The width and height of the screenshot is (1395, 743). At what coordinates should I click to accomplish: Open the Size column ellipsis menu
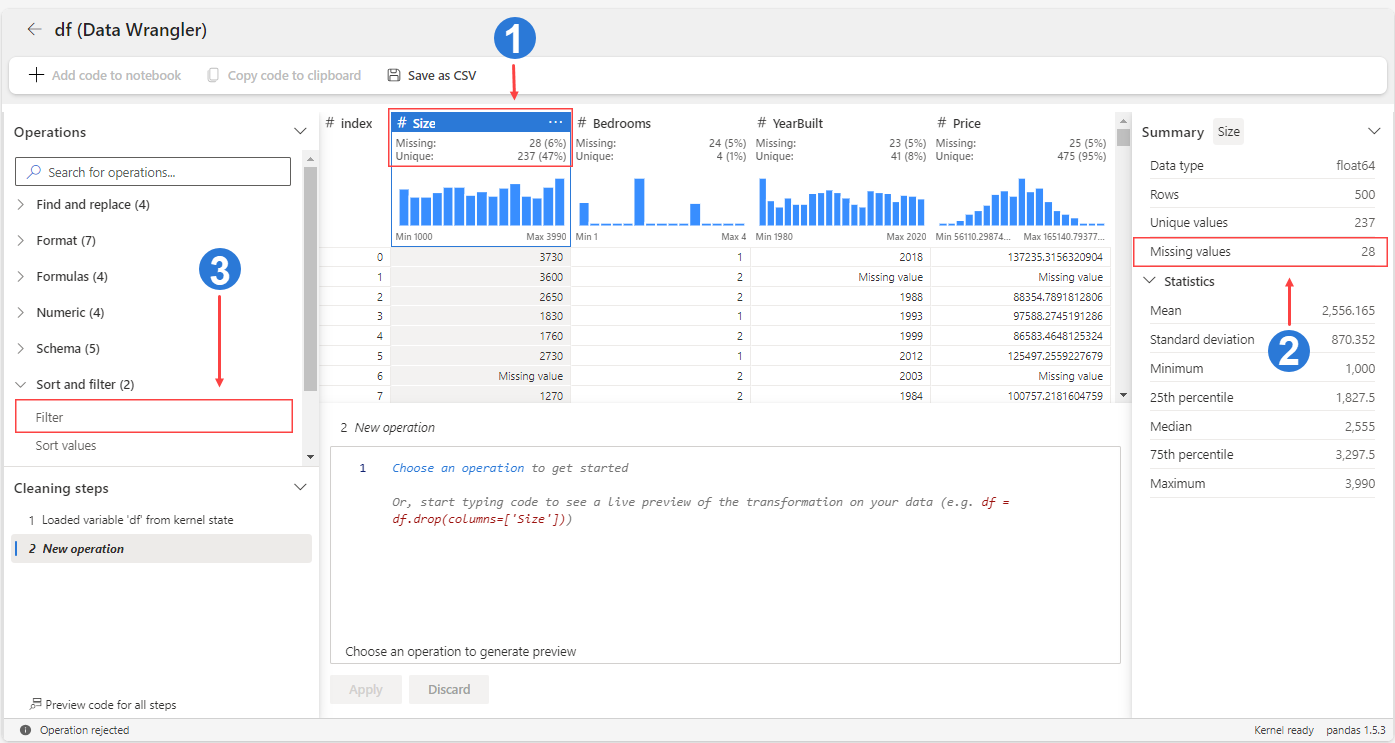[556, 123]
